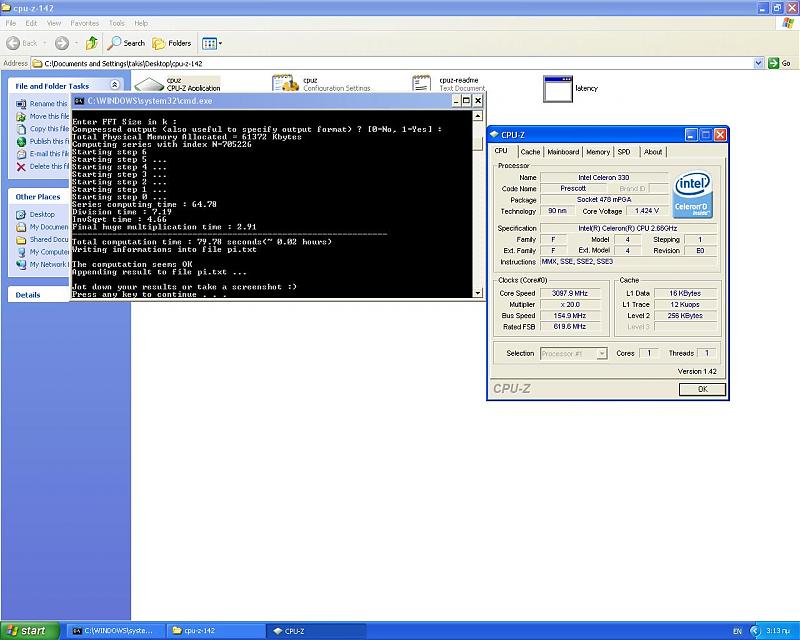The image size is (800, 640).
Task: Click the OK button in CPU-Z
Action: 703,389
